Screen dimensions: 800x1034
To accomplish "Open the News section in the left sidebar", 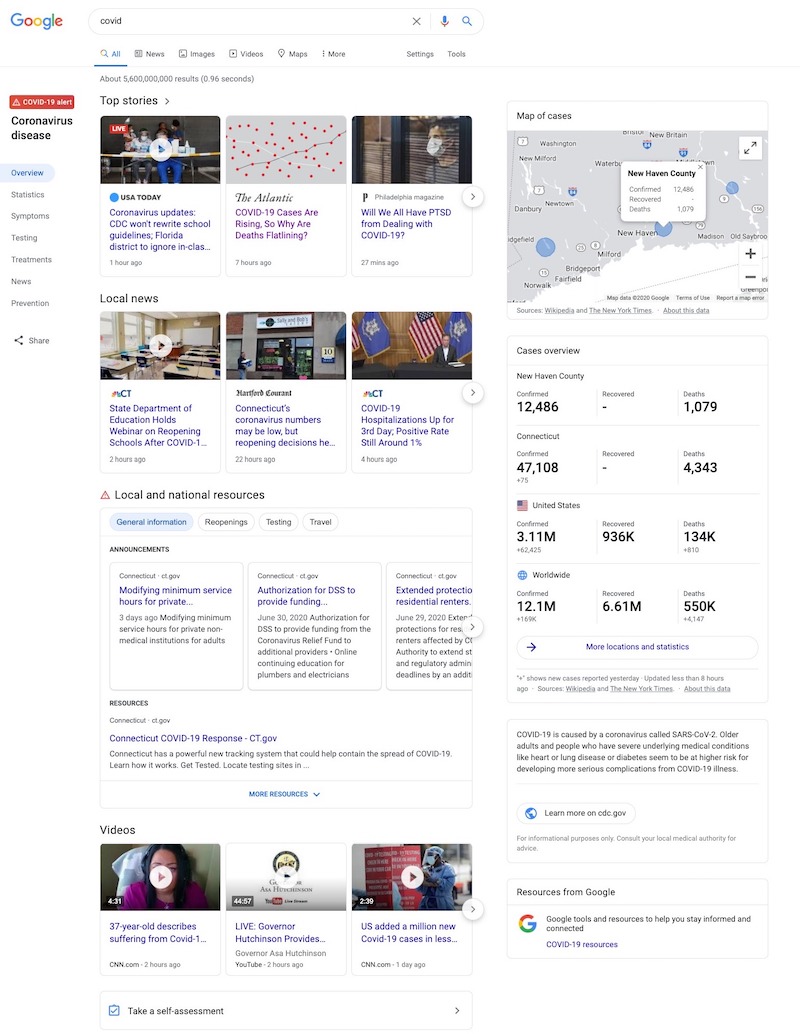I will point(21,282).
